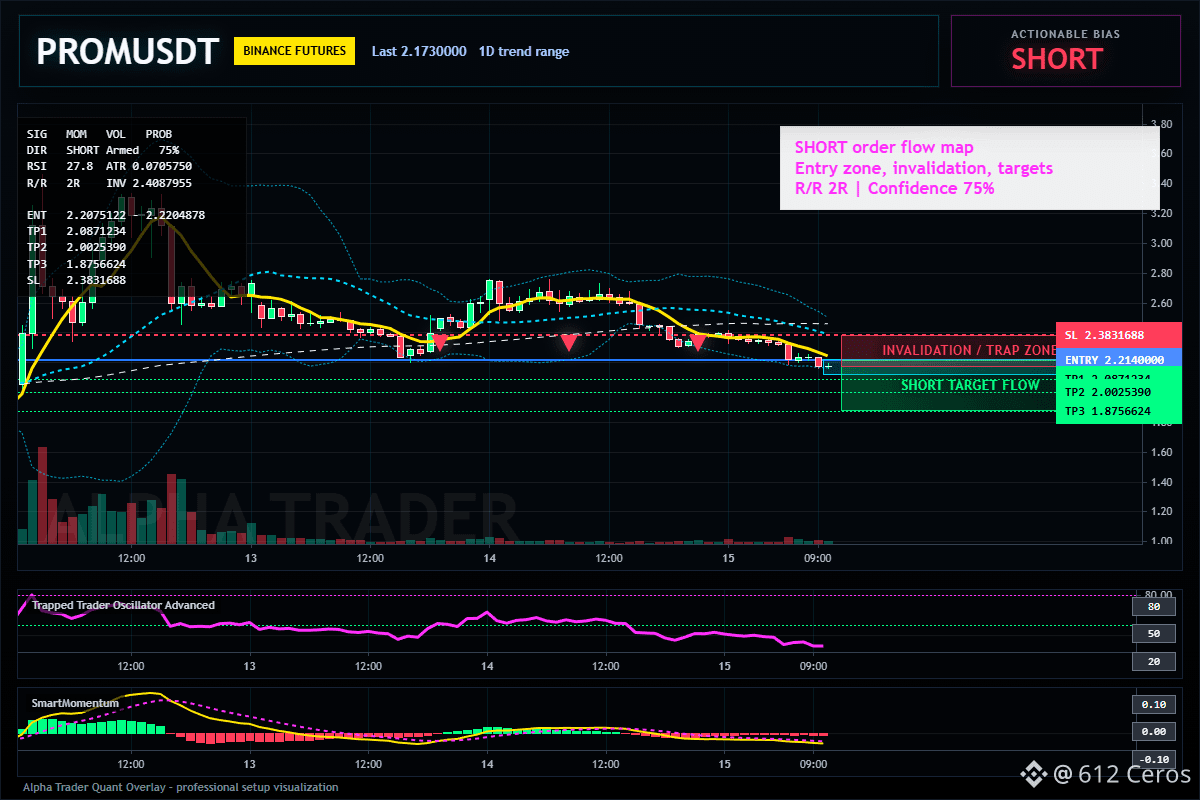Click Entry zone, invalidation, targets note line
1200x800 pixels.
[x=924, y=168]
